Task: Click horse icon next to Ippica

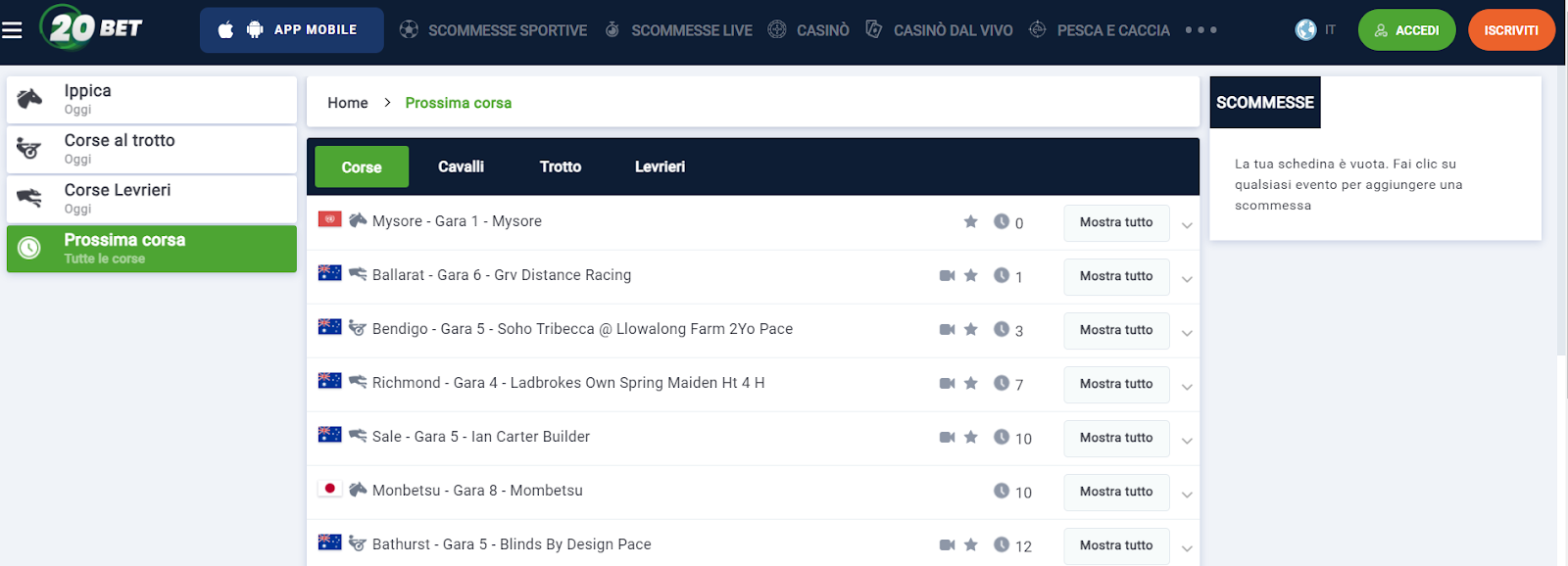Action: (29, 99)
